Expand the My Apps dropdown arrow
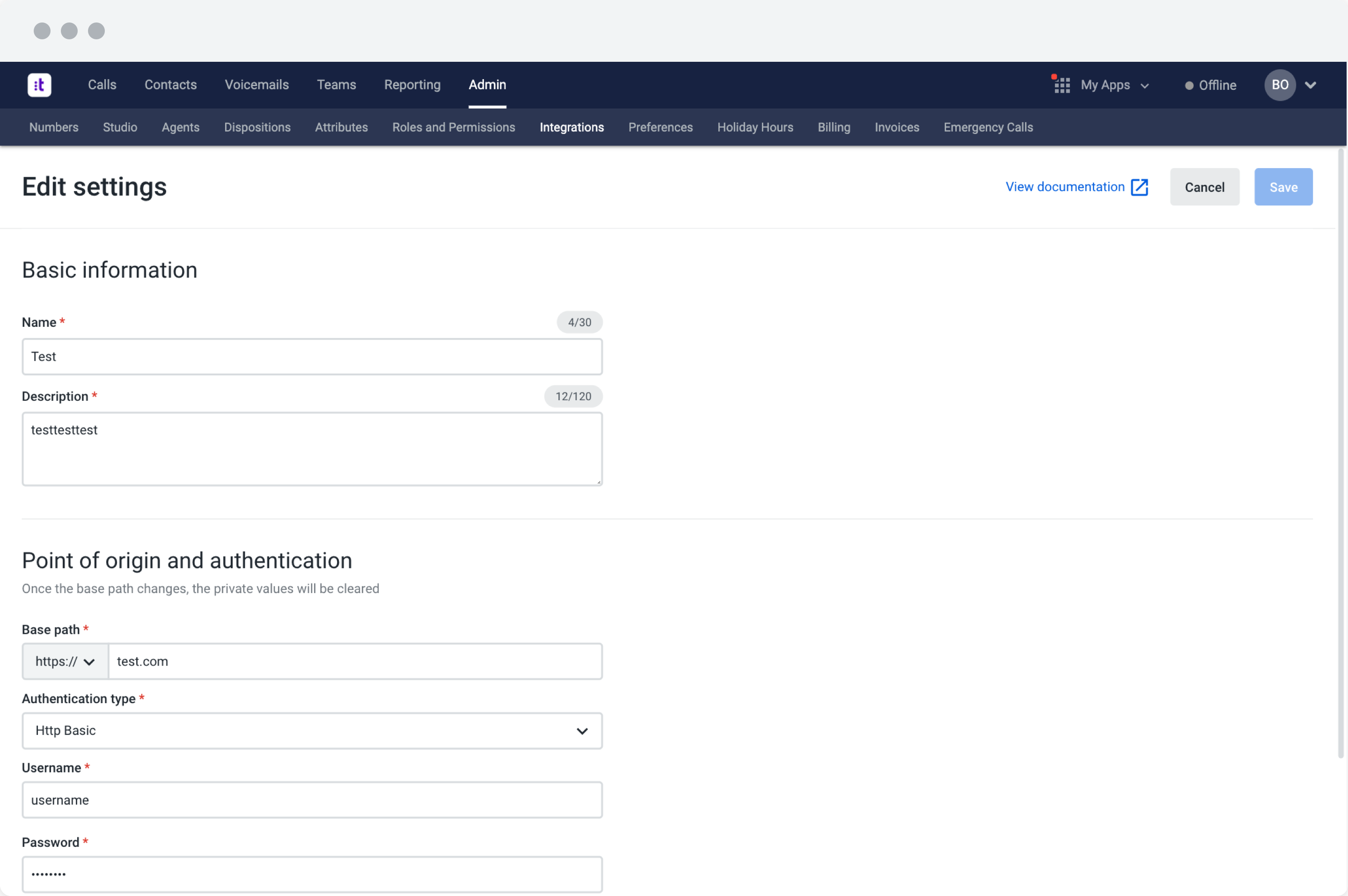The image size is (1348, 896). (1145, 86)
